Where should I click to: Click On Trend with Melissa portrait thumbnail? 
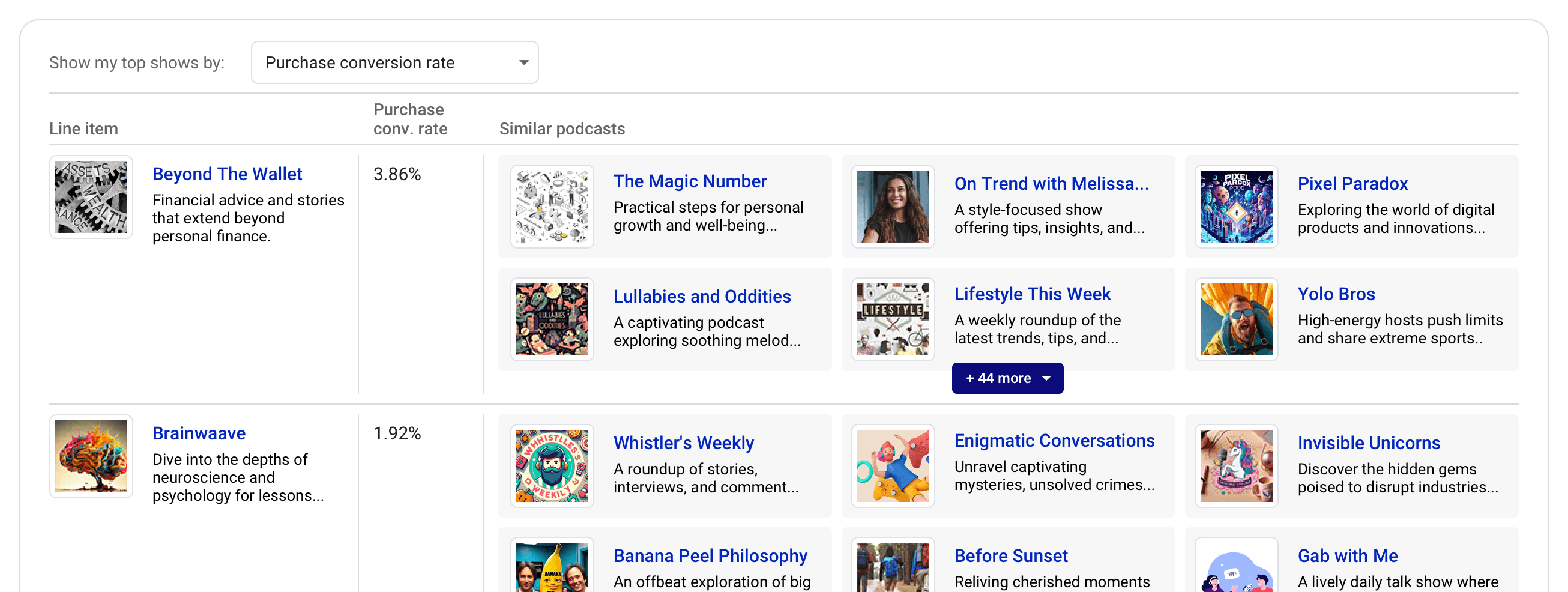pos(893,207)
